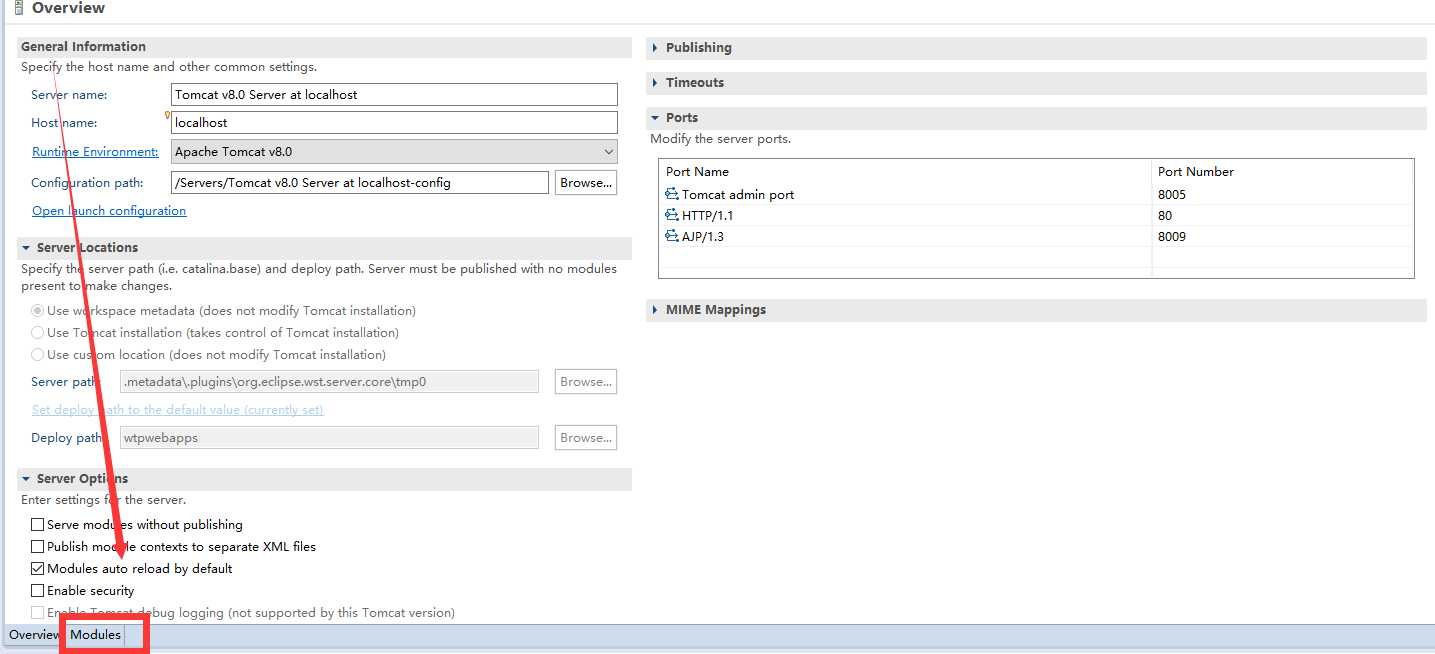Click the Overview page header icon
The image size is (1435, 654).
tap(20, 8)
